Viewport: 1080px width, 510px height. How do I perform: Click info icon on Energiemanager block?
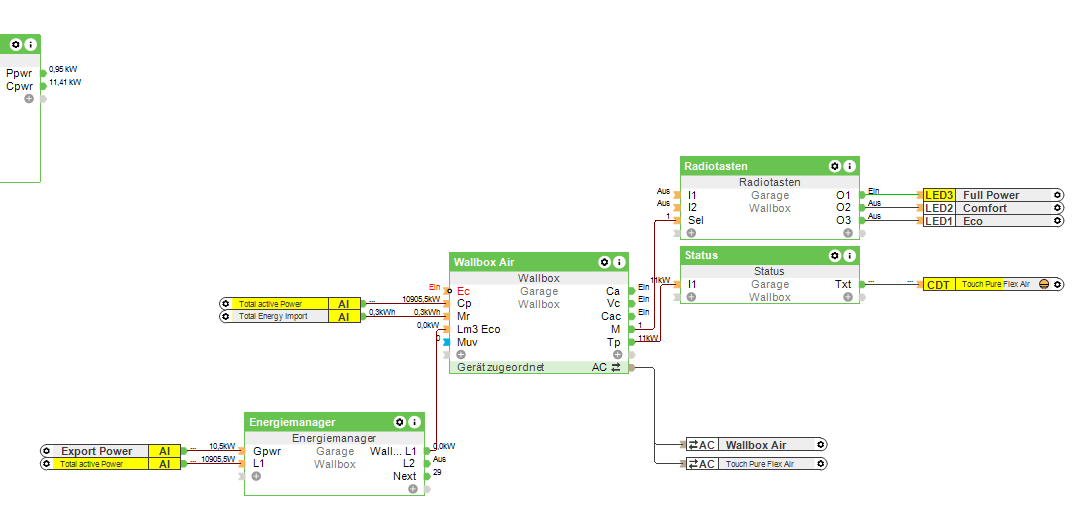(415, 422)
